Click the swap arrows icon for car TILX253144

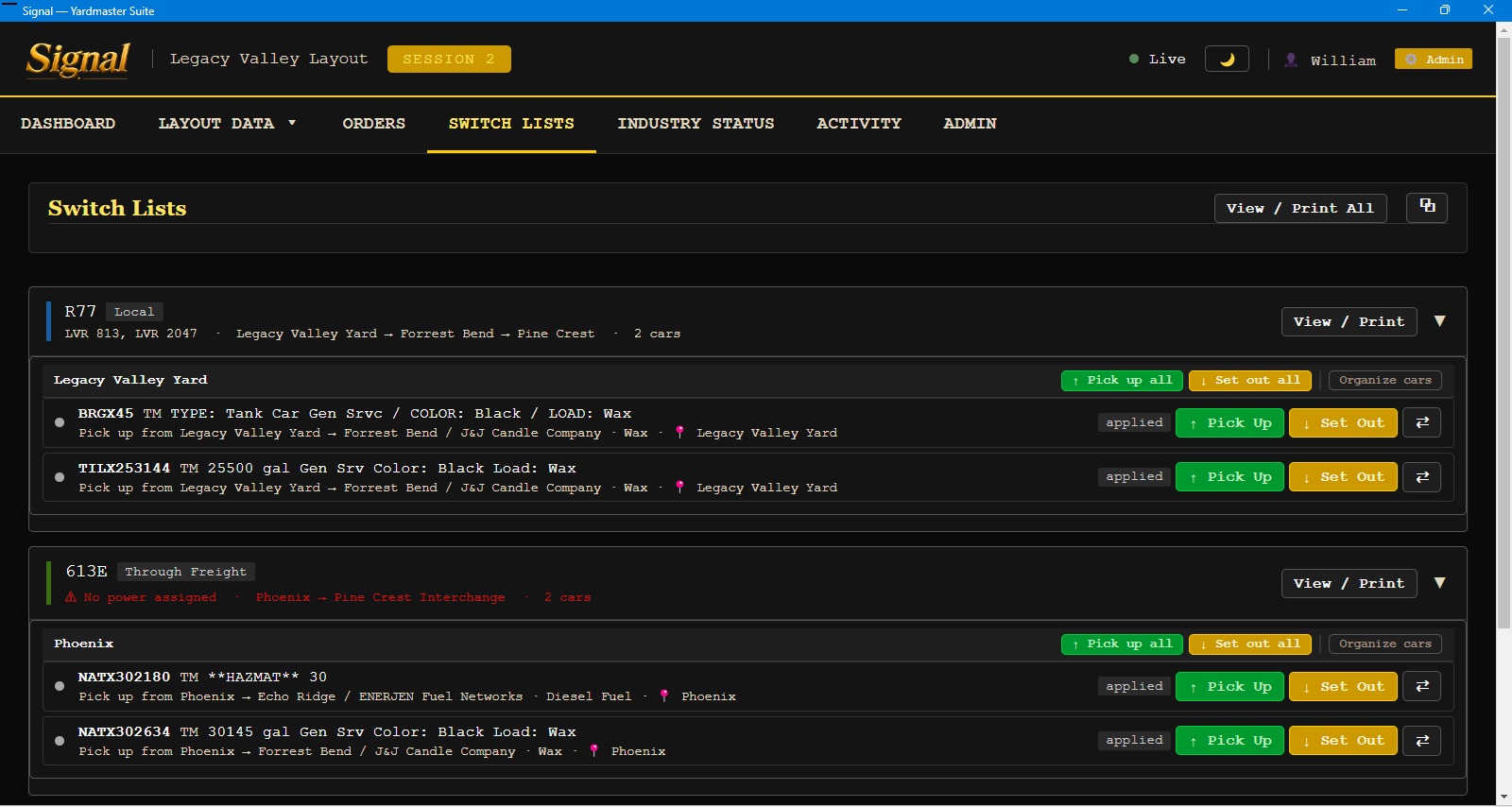1422,477
